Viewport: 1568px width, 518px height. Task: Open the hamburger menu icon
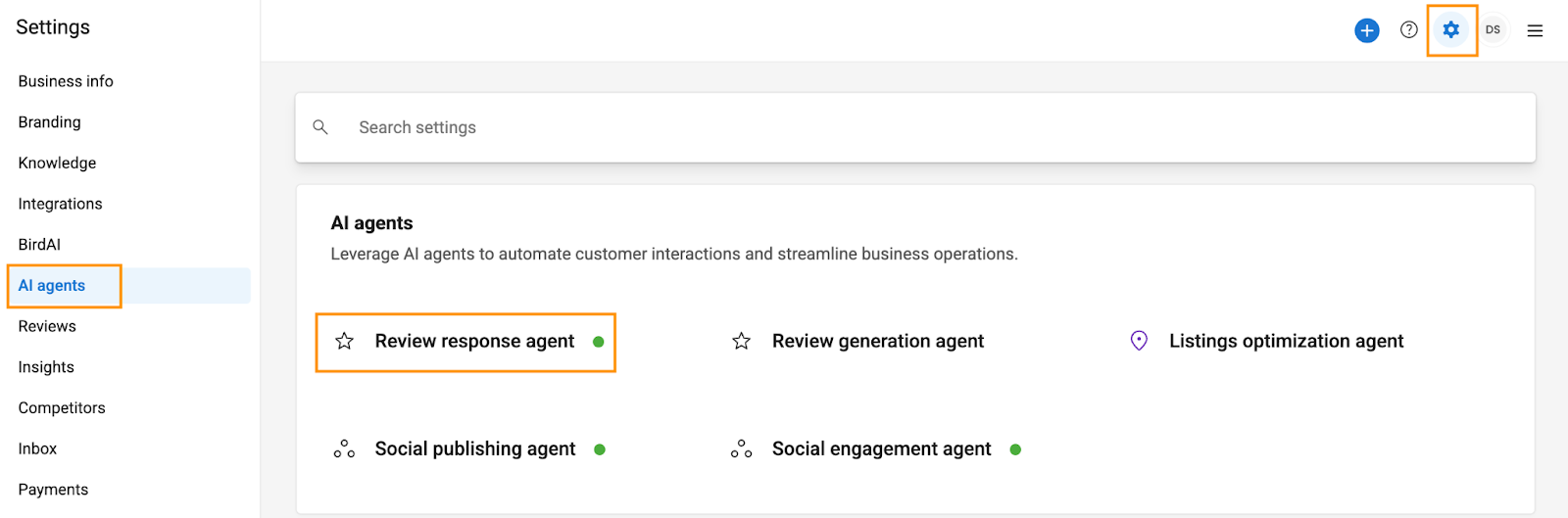pyautogui.click(x=1535, y=30)
